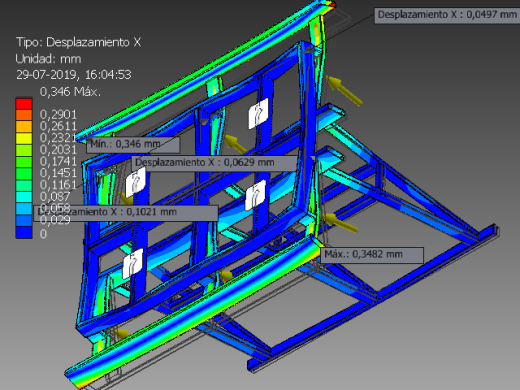Select the Desplazamiento X 0,0629 mm probe label
This screenshot has width=520, height=390.
pyautogui.click(x=214, y=163)
